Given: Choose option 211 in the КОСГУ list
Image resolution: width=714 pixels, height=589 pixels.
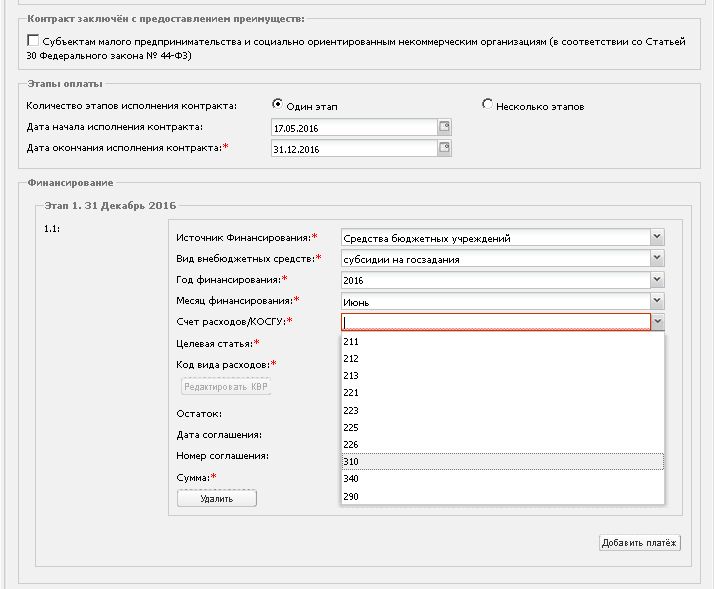Looking at the screenshot, I should (503, 342).
